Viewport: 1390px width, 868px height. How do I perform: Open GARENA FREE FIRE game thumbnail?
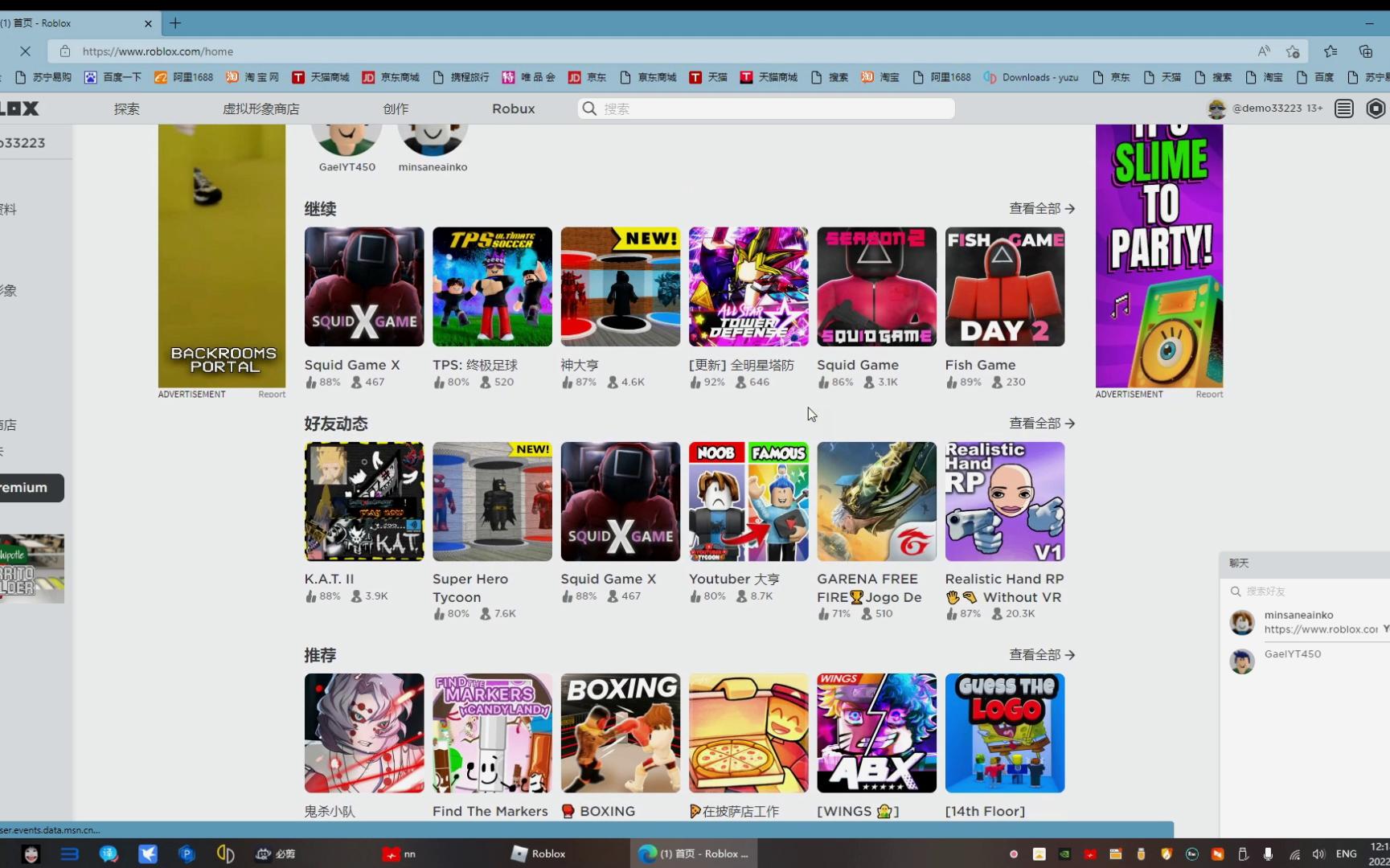coord(877,502)
